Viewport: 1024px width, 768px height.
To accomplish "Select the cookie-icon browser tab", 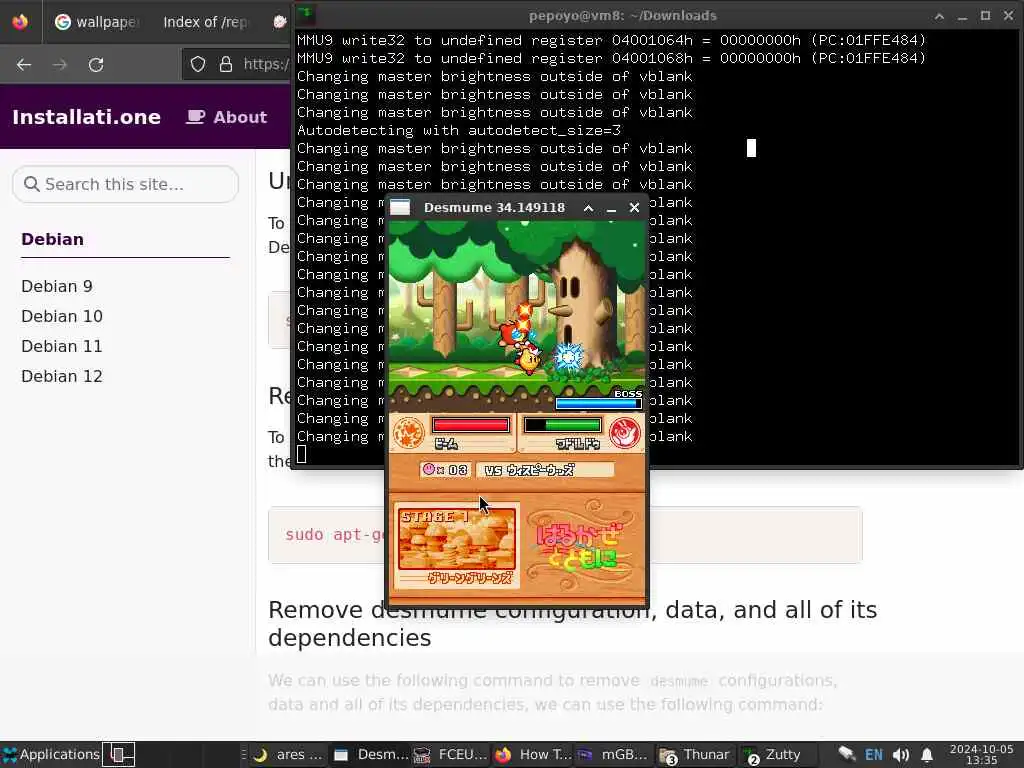I will tap(280, 22).
